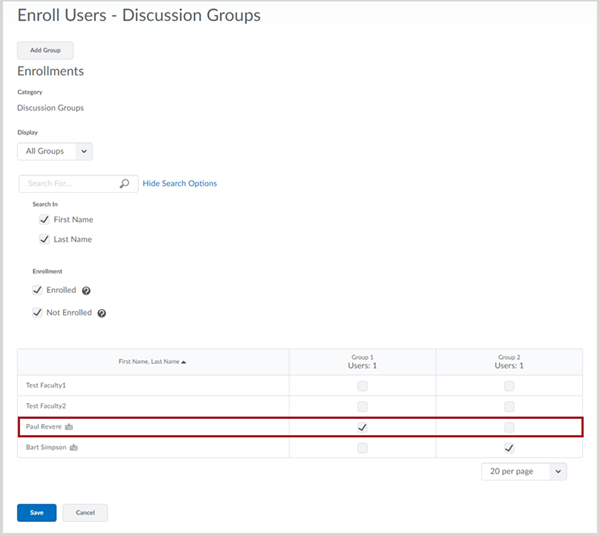Image resolution: width=600 pixels, height=536 pixels.
Task: Click the search magnifier icon
Action: [x=124, y=184]
